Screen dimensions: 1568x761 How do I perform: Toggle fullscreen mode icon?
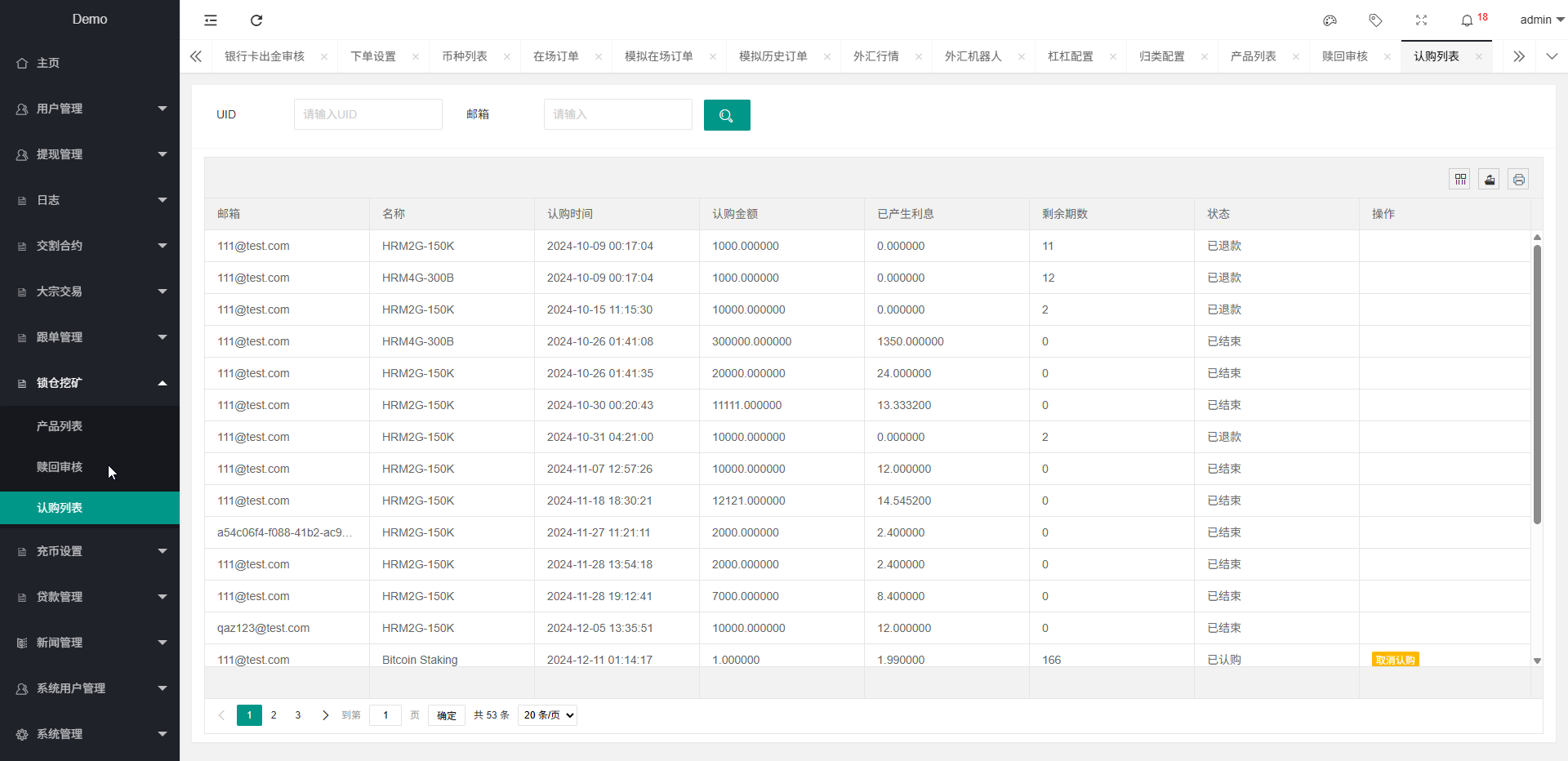pos(1421,20)
